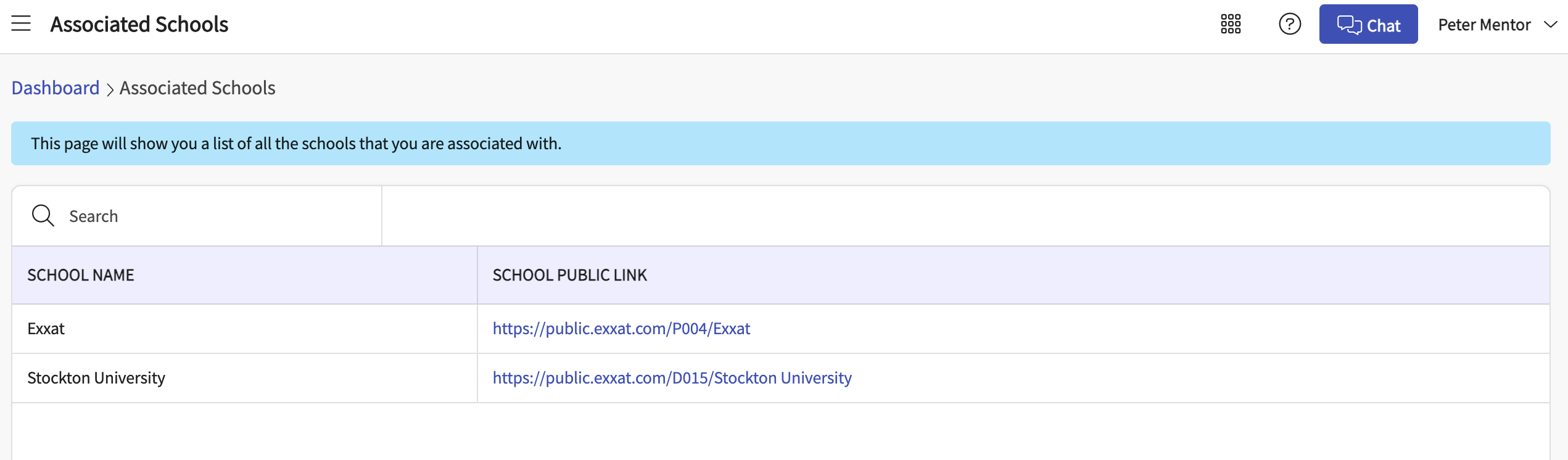Open the Chat panel

click(x=1368, y=25)
